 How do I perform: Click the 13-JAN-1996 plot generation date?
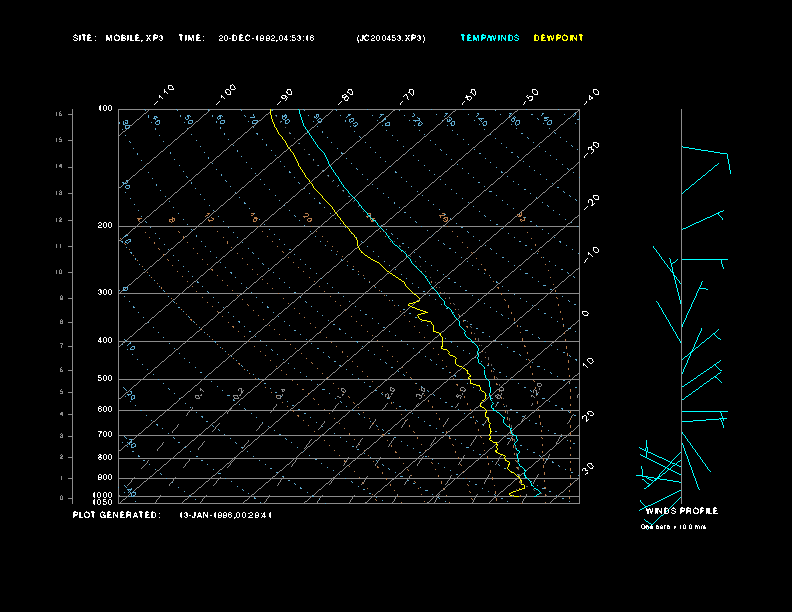click(225, 515)
